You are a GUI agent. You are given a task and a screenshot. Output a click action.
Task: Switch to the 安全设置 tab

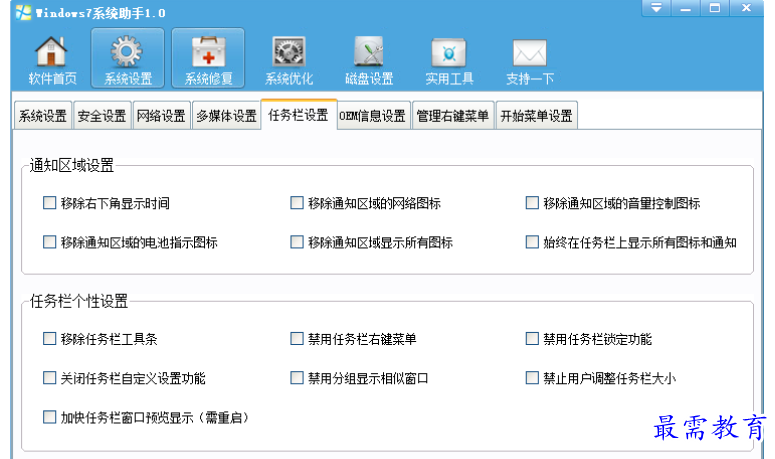pos(102,116)
